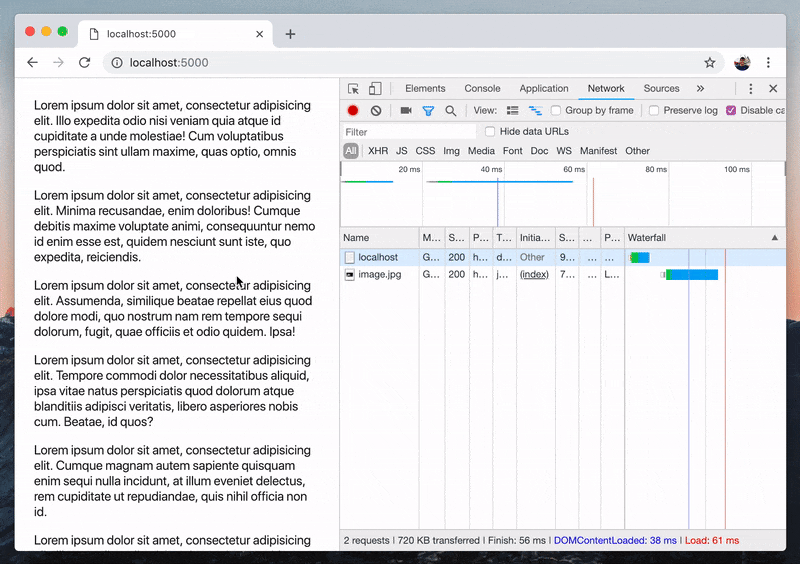Select the large request rows view icon
This screenshot has width=800, height=564.
pyautogui.click(x=513, y=111)
